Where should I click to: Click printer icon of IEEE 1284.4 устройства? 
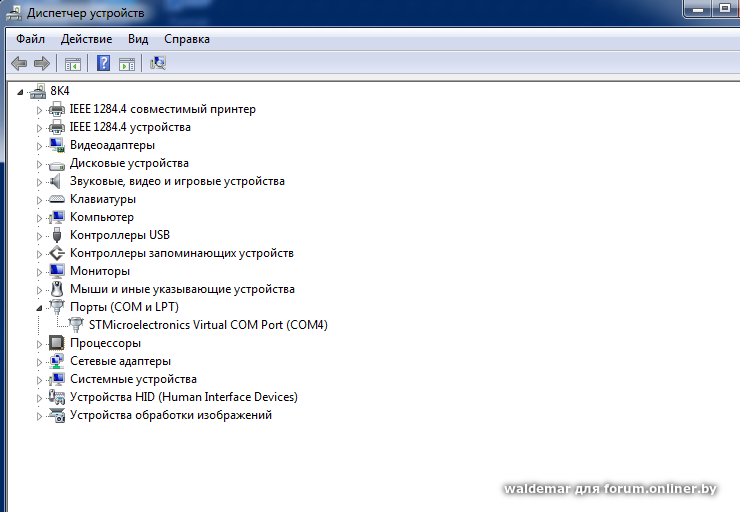coord(57,127)
